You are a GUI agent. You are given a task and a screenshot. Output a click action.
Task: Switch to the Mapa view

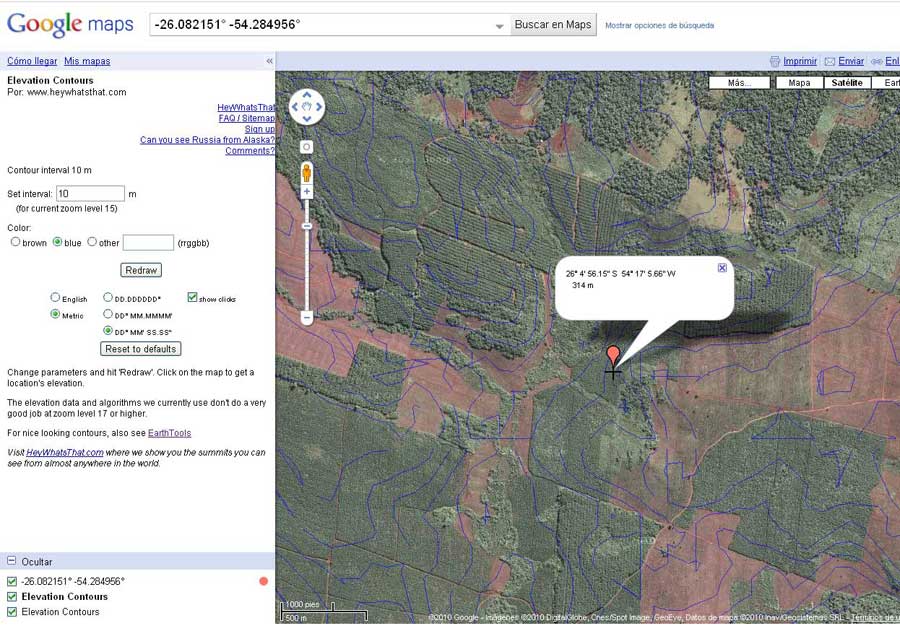click(x=799, y=83)
